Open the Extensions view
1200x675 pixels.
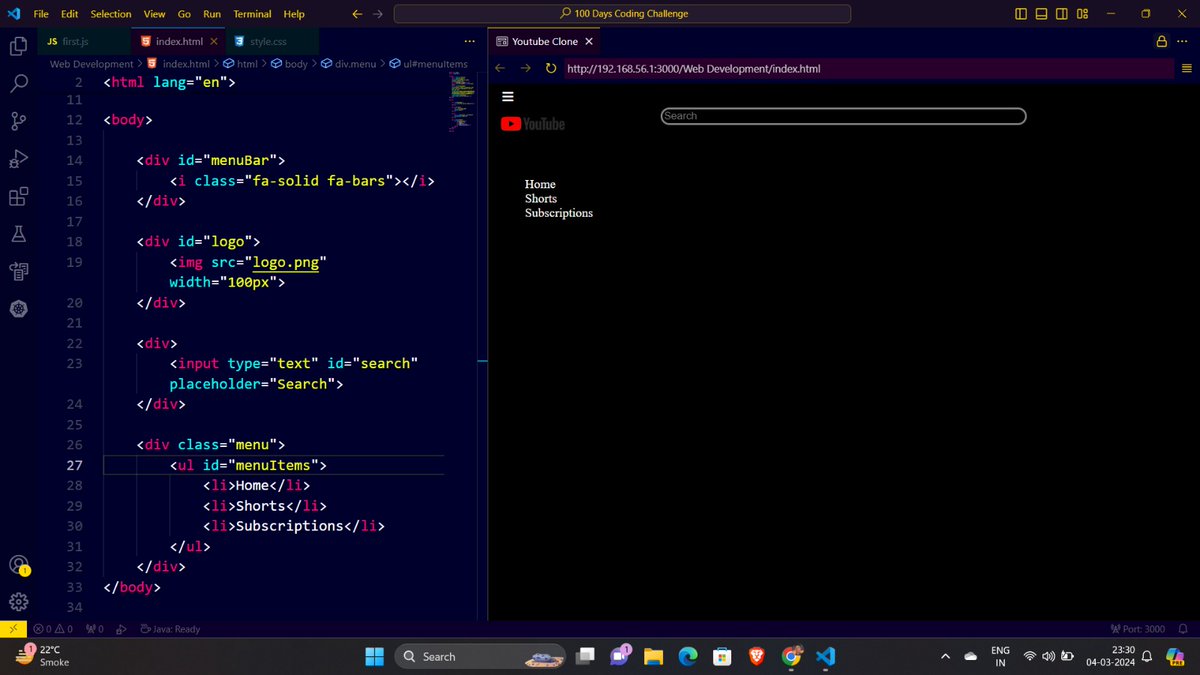tap(18, 197)
